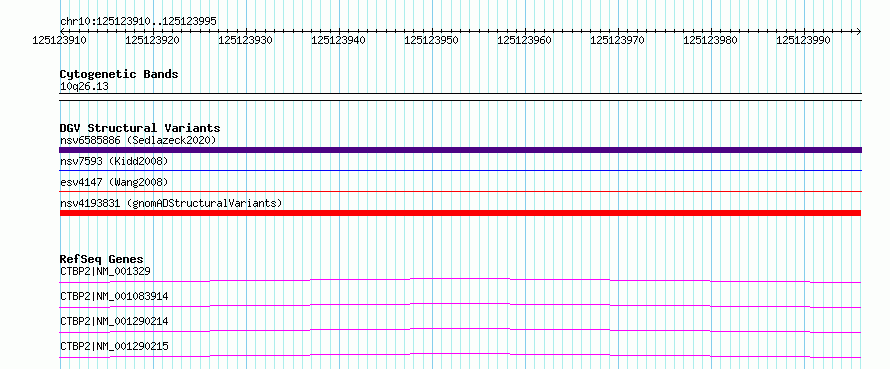Click the magenta CTBP2|NM_001290215 gene line
The image size is (890, 369).
coord(460,355)
